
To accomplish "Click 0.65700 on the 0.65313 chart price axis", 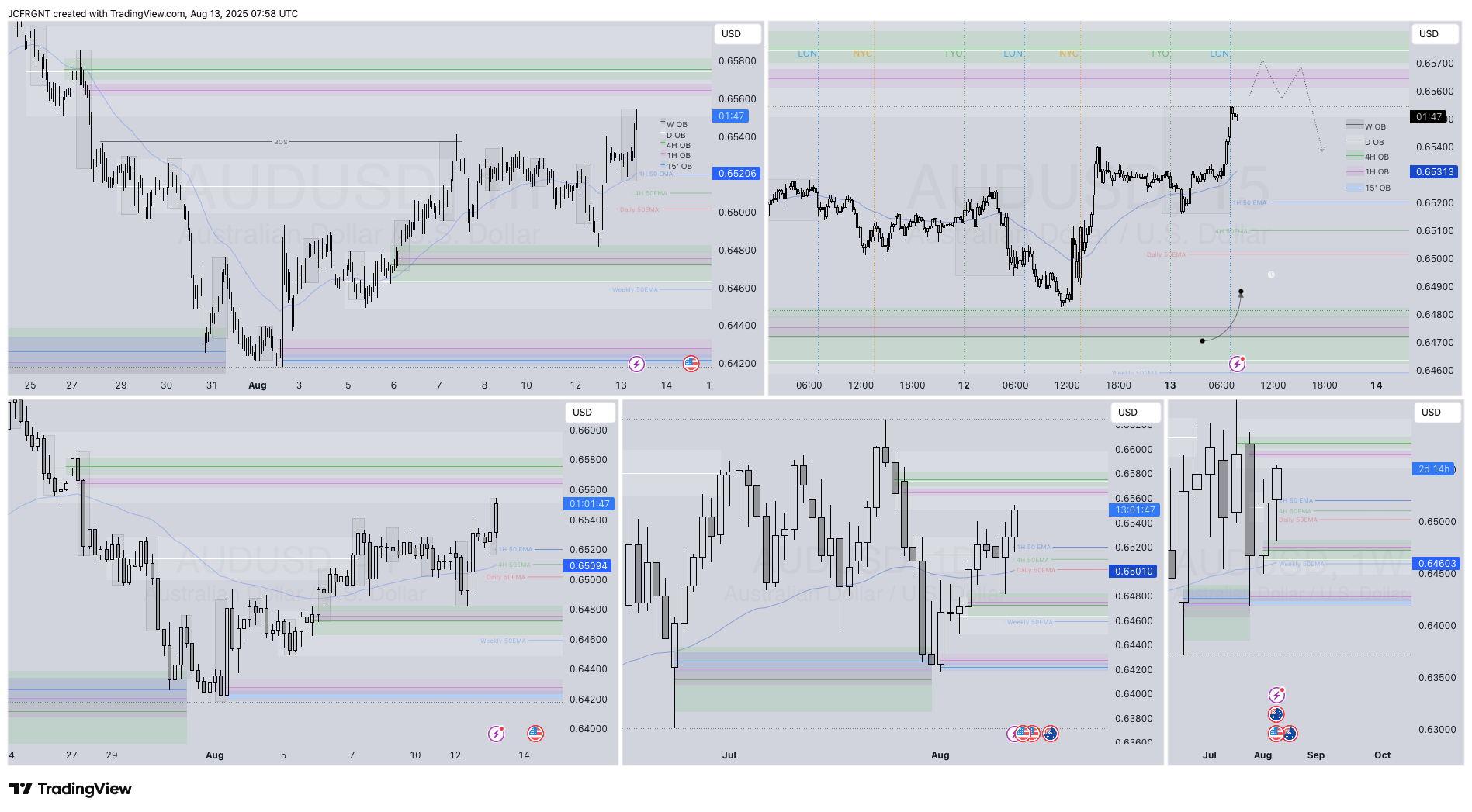I will tap(1435, 64).
